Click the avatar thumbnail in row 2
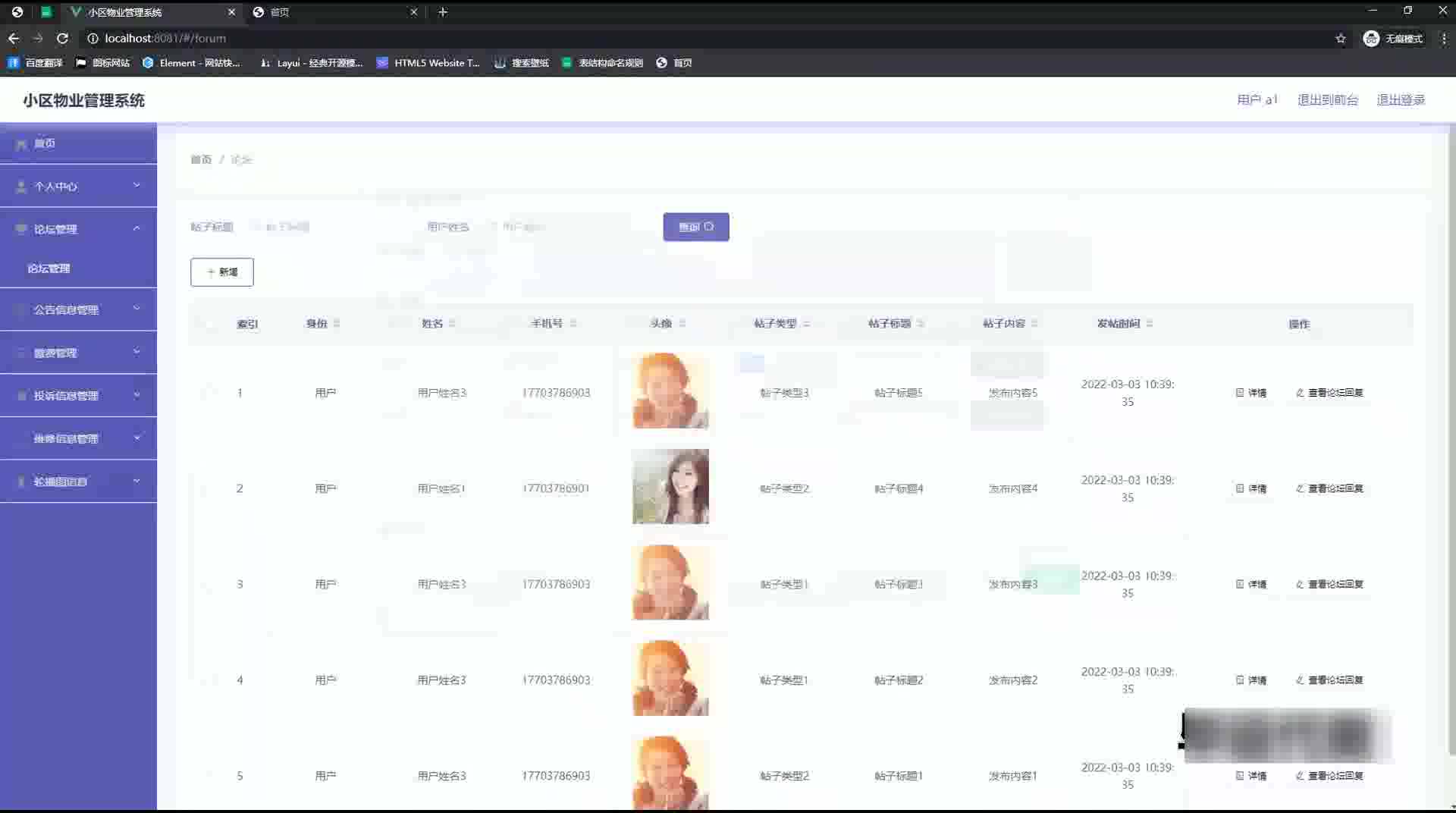The image size is (1456, 813). pyautogui.click(x=670, y=486)
